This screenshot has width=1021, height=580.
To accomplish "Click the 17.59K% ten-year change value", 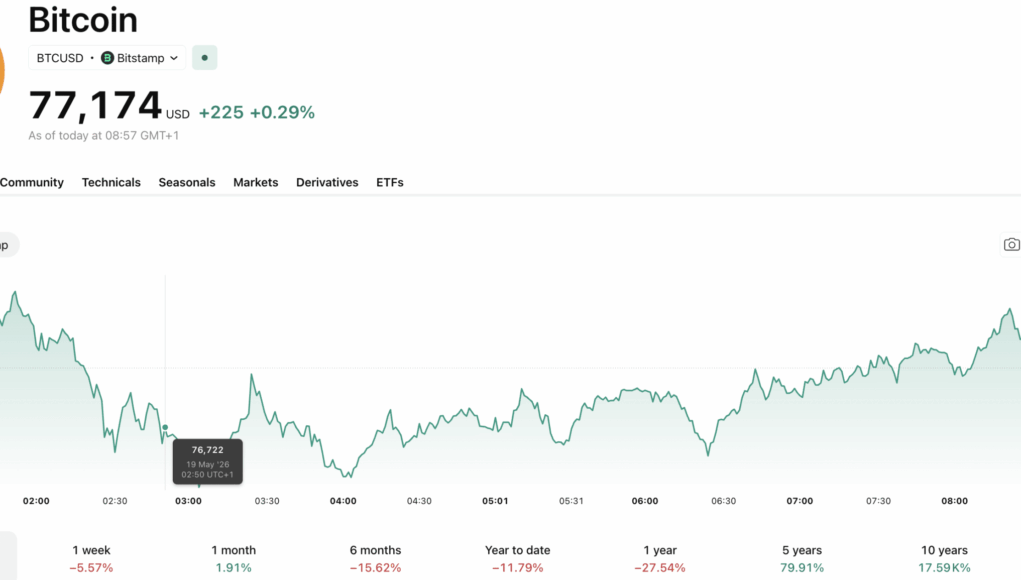I will click(x=944, y=568).
